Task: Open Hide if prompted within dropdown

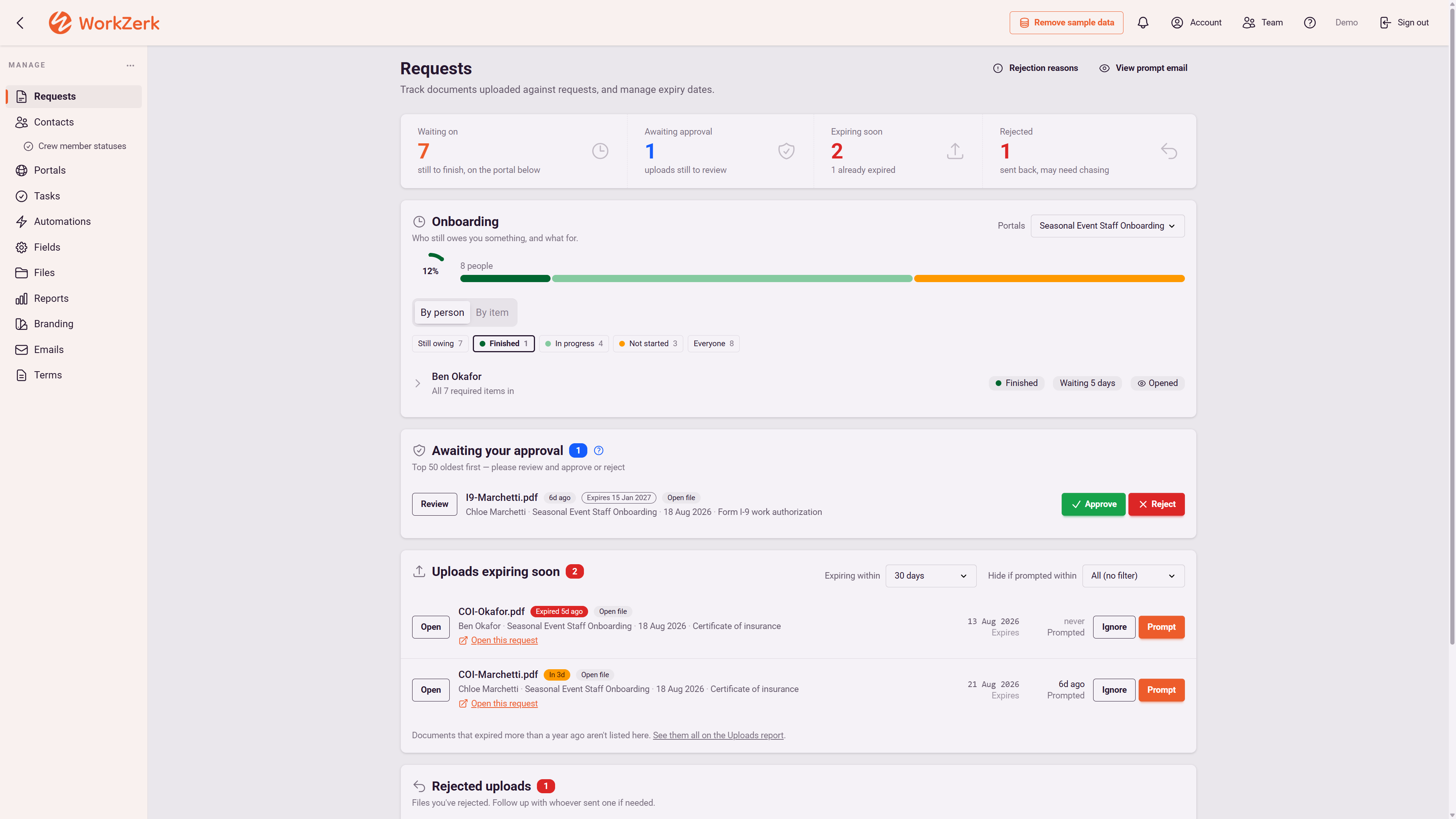Action: [x=1133, y=576]
